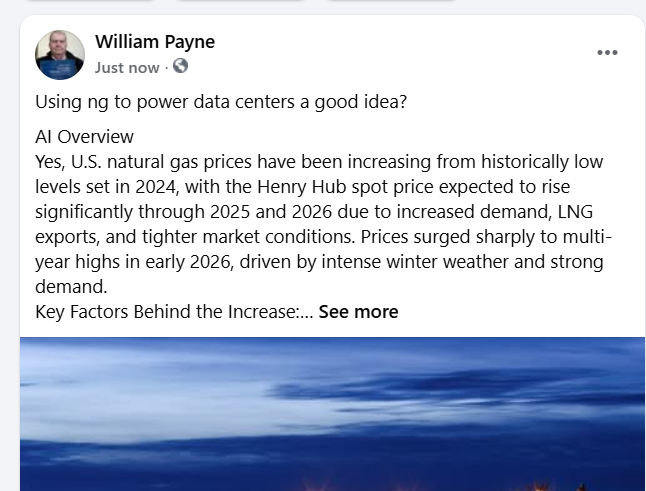Expand the post with "See more"
The height and width of the screenshot is (491, 646).
(358, 312)
